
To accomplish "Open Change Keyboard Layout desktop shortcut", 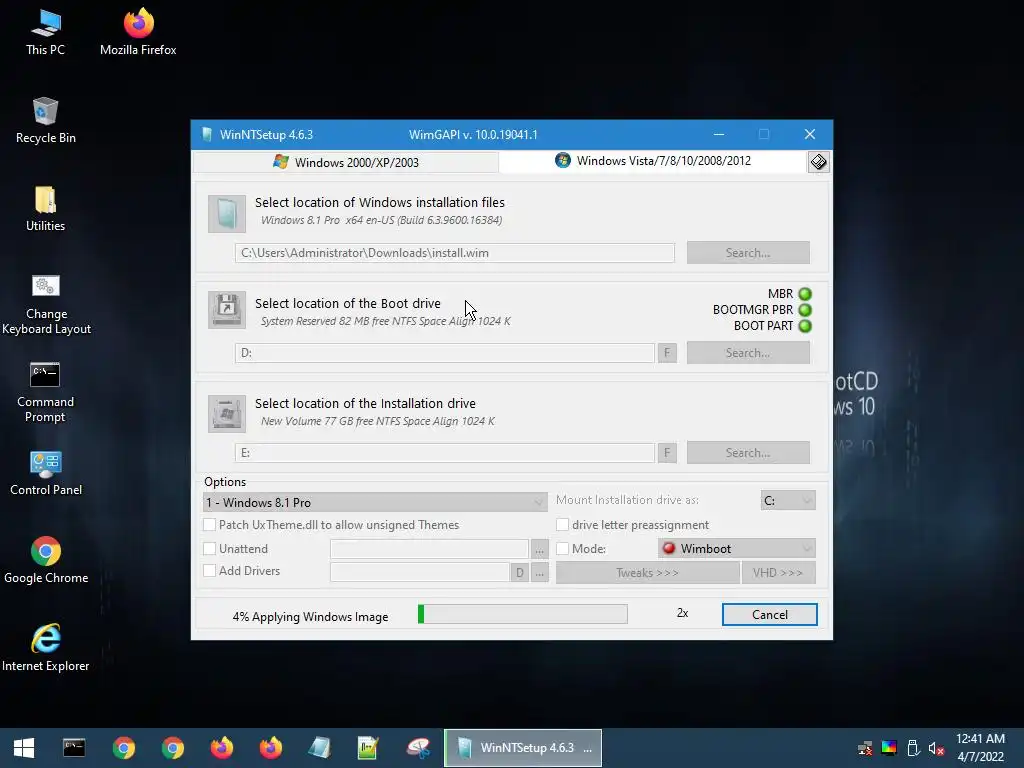I will (x=46, y=304).
